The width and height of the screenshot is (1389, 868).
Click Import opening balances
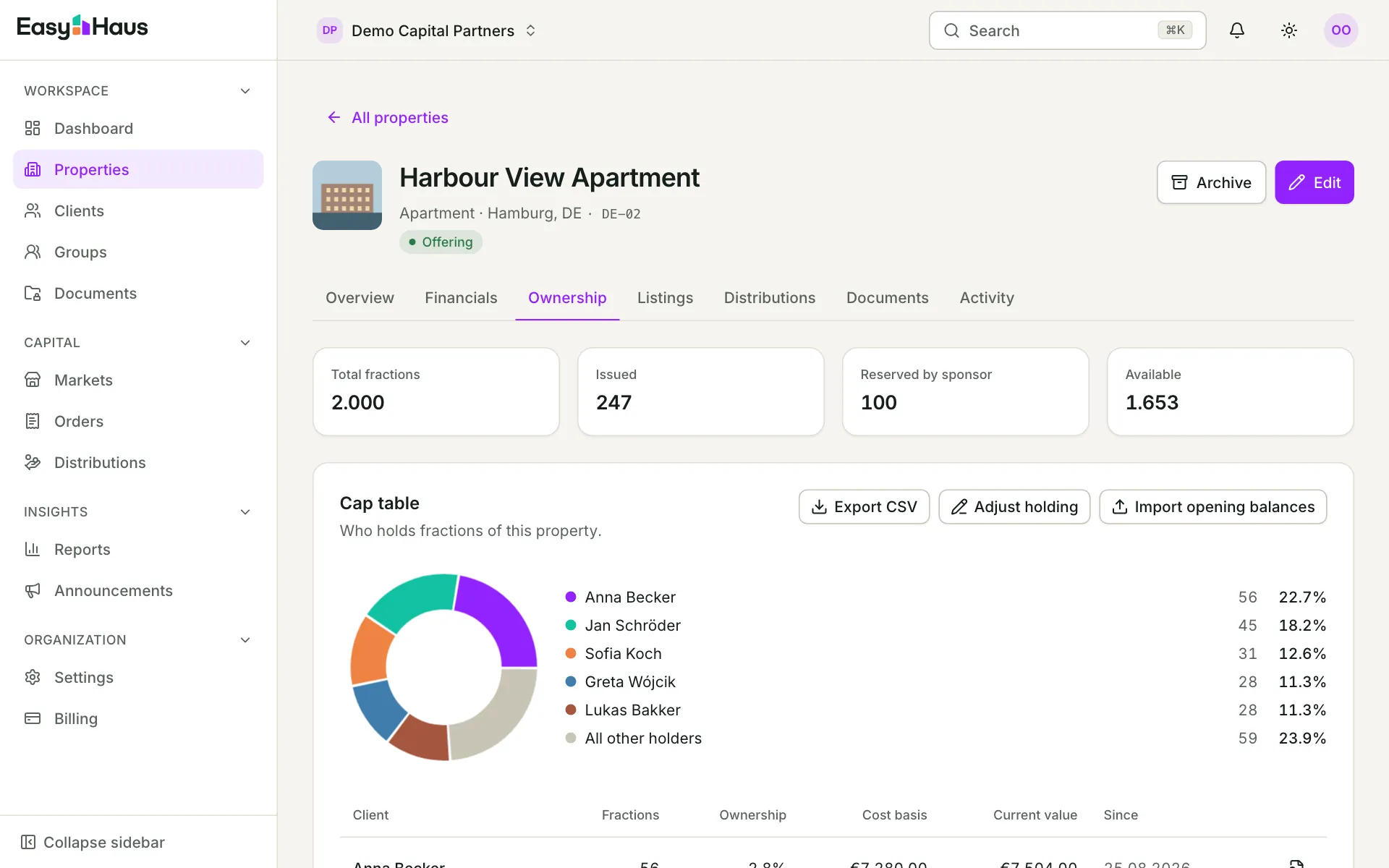click(1212, 507)
